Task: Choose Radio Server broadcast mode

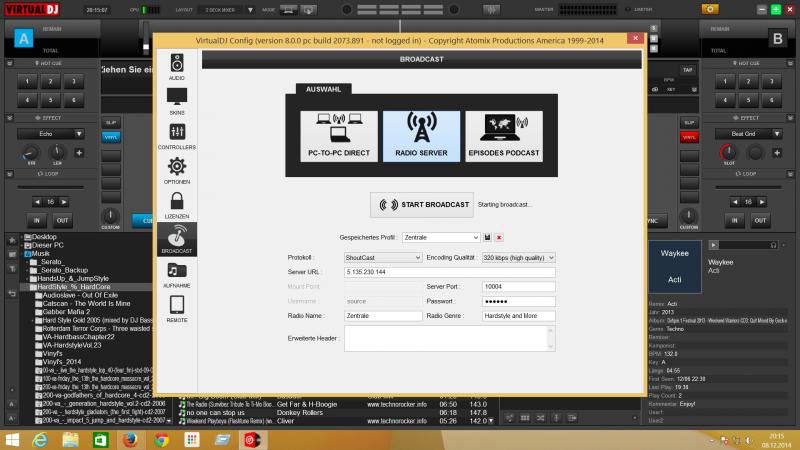Action: pyautogui.click(x=421, y=136)
